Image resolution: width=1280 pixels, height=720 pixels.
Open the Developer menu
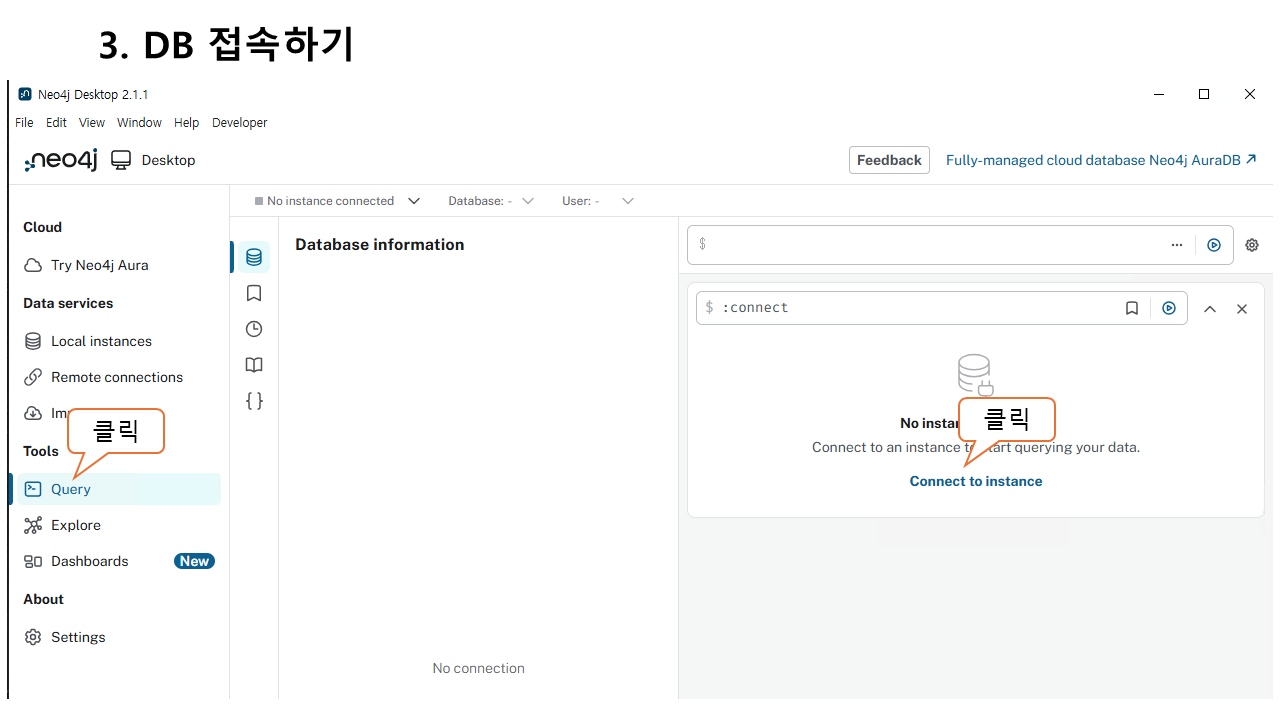pyautogui.click(x=239, y=123)
